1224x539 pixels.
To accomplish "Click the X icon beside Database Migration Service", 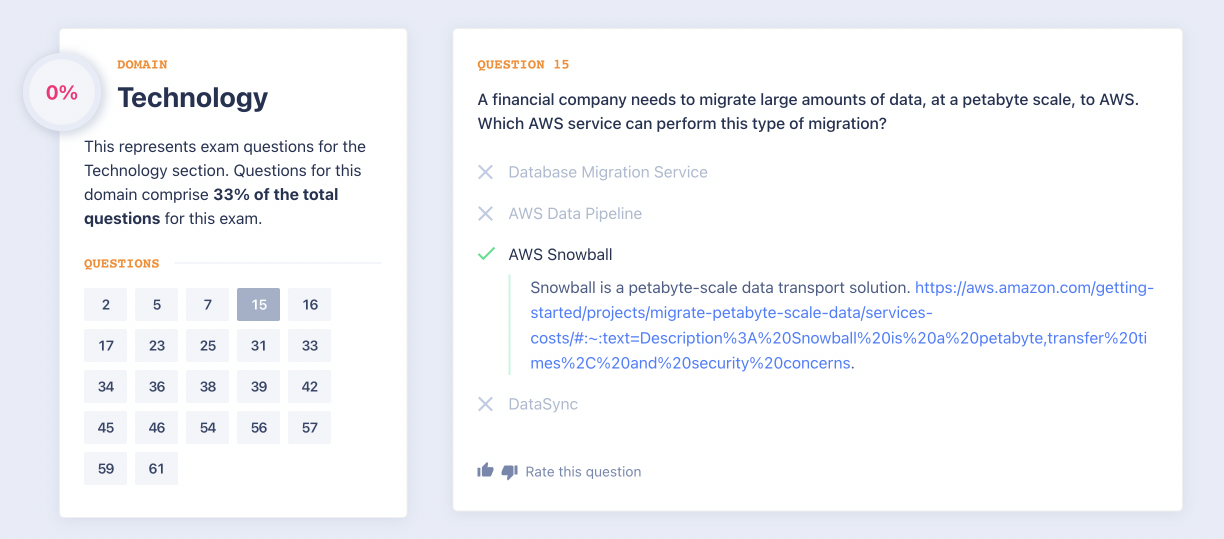I will 486,172.
